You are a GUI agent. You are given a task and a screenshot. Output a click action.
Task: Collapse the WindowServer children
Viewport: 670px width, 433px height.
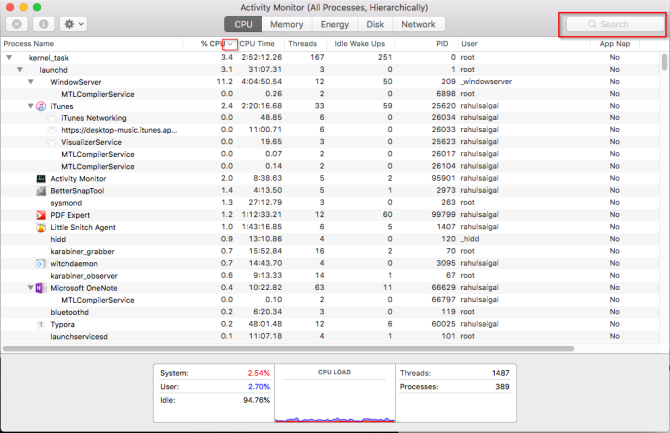coord(30,82)
